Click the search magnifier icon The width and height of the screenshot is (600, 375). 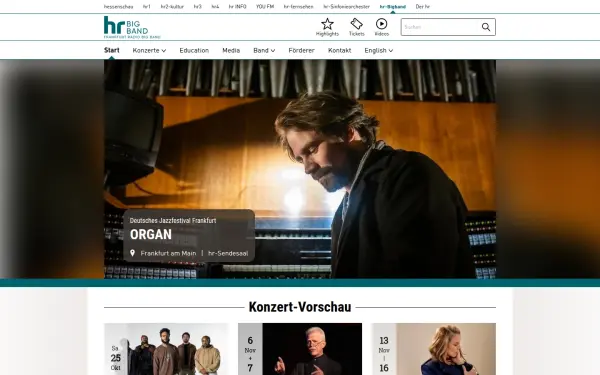point(486,27)
